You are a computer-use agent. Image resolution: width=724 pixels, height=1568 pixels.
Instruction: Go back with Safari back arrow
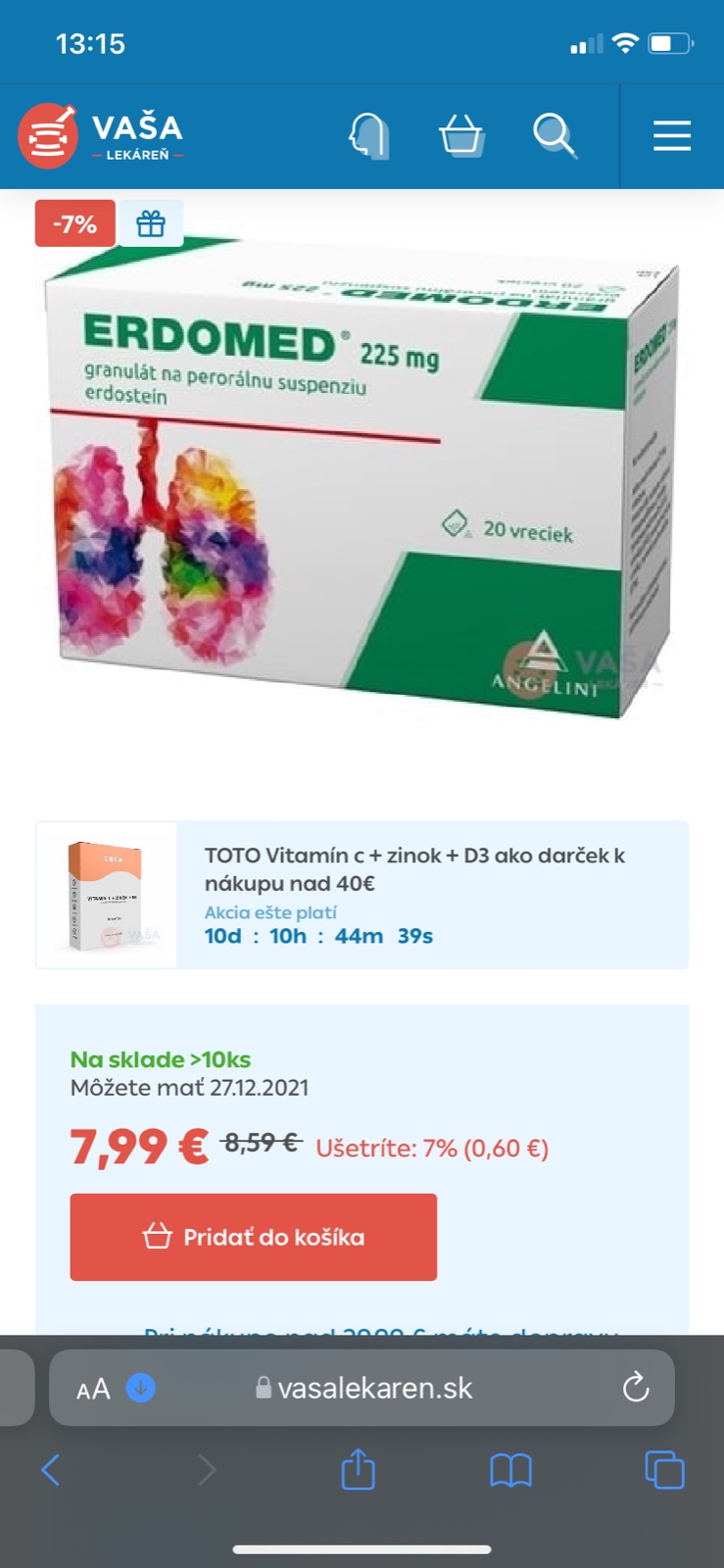pos(51,1470)
